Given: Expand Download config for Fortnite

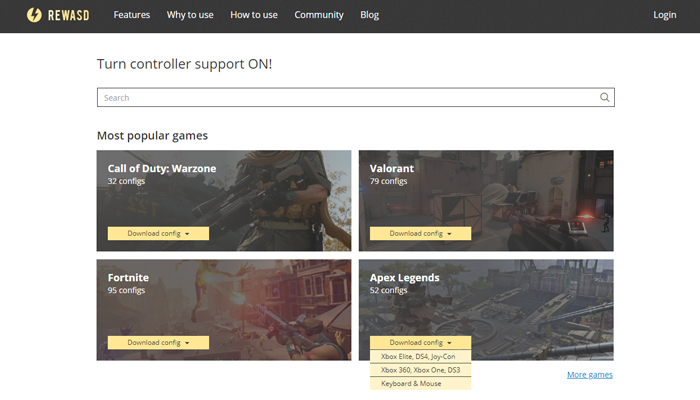Looking at the screenshot, I should pos(158,342).
